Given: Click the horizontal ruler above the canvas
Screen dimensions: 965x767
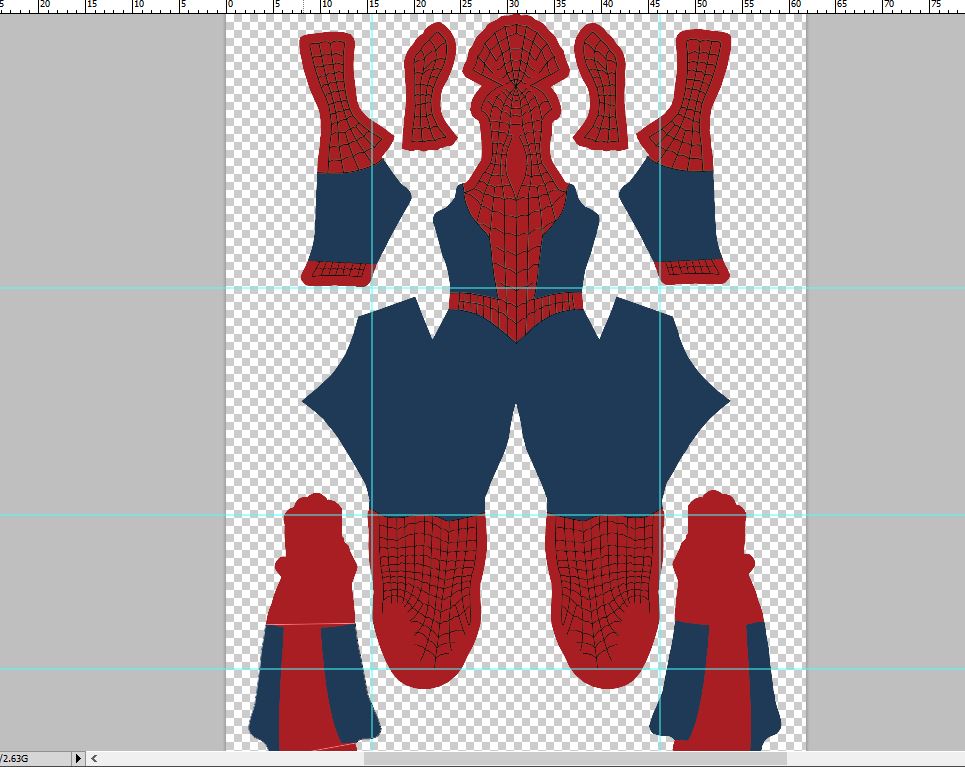Looking at the screenshot, I should pyautogui.click(x=482, y=6).
